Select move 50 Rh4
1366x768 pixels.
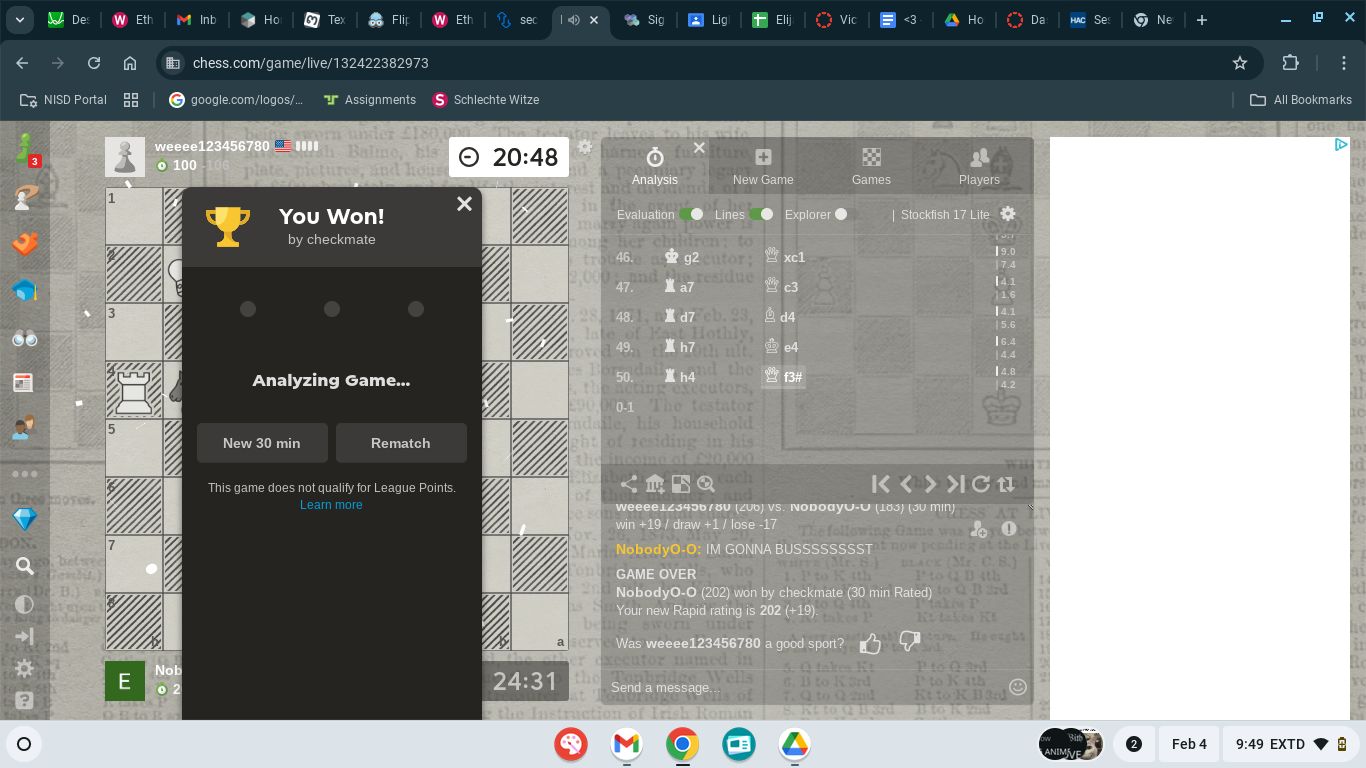point(680,377)
